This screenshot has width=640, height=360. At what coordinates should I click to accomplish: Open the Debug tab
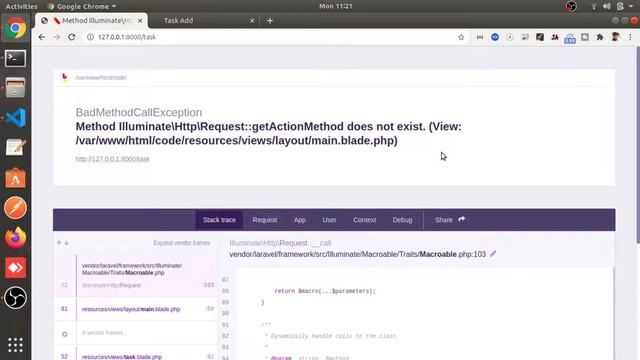coord(402,220)
